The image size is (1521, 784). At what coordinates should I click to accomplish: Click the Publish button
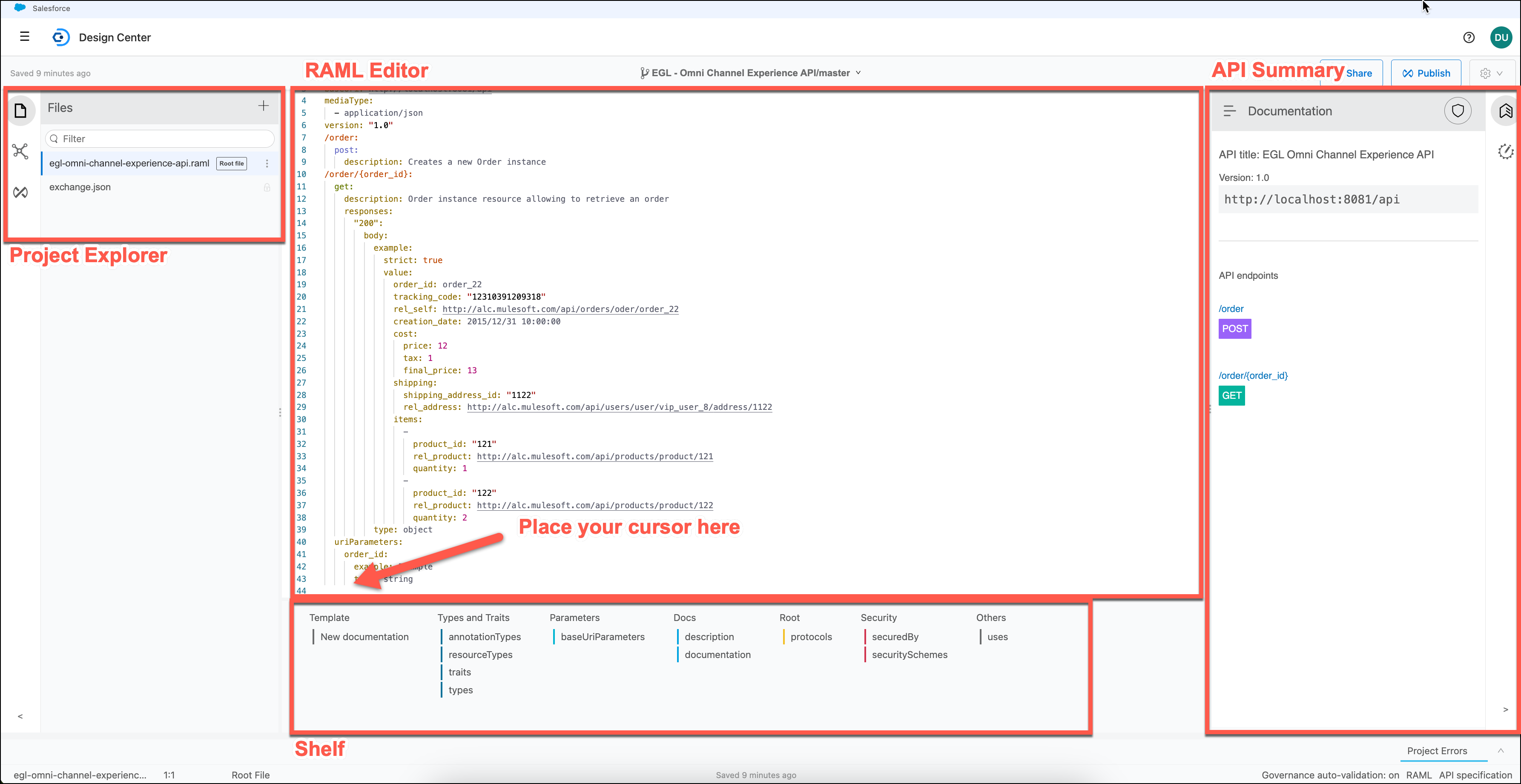pos(1426,73)
